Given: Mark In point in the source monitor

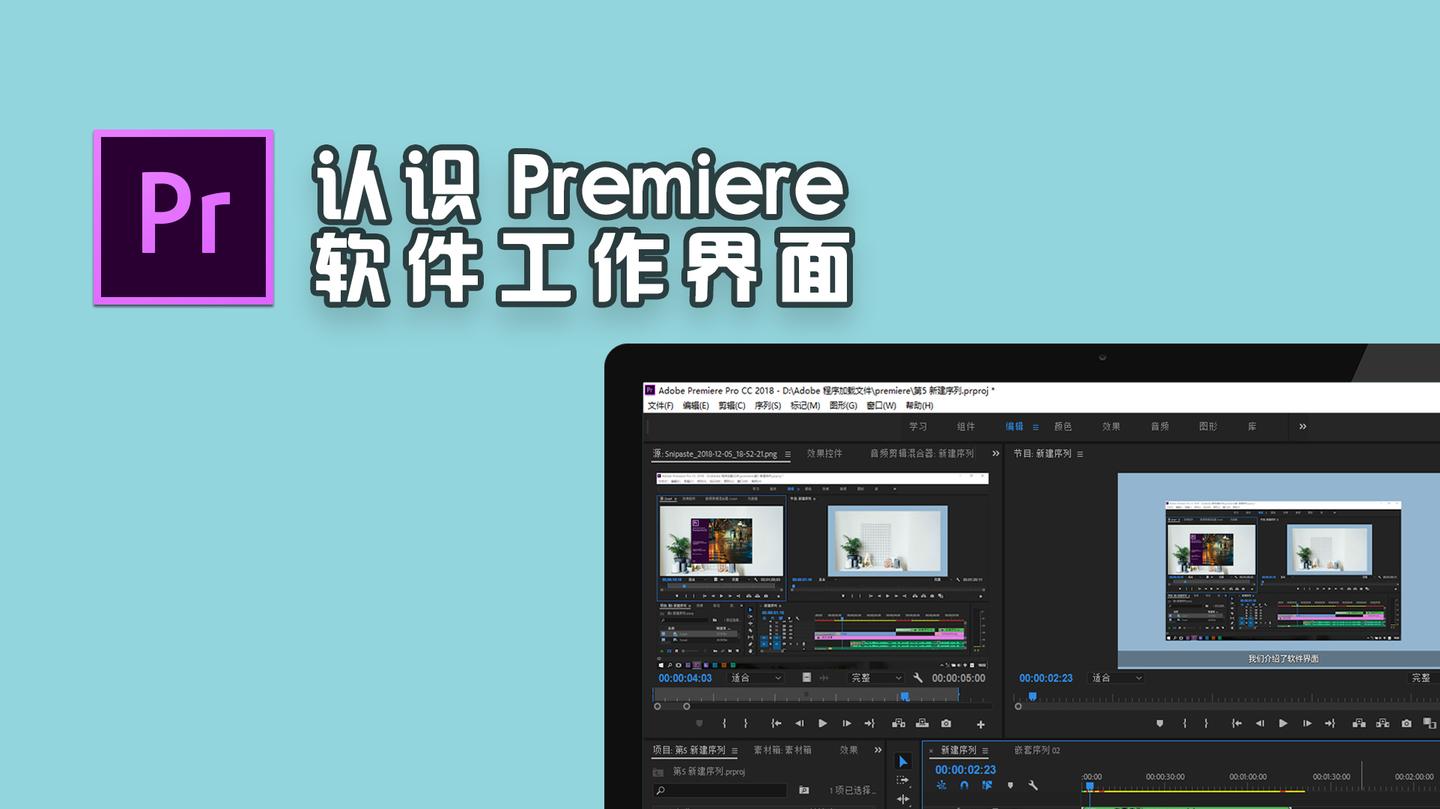Looking at the screenshot, I should 724,723.
